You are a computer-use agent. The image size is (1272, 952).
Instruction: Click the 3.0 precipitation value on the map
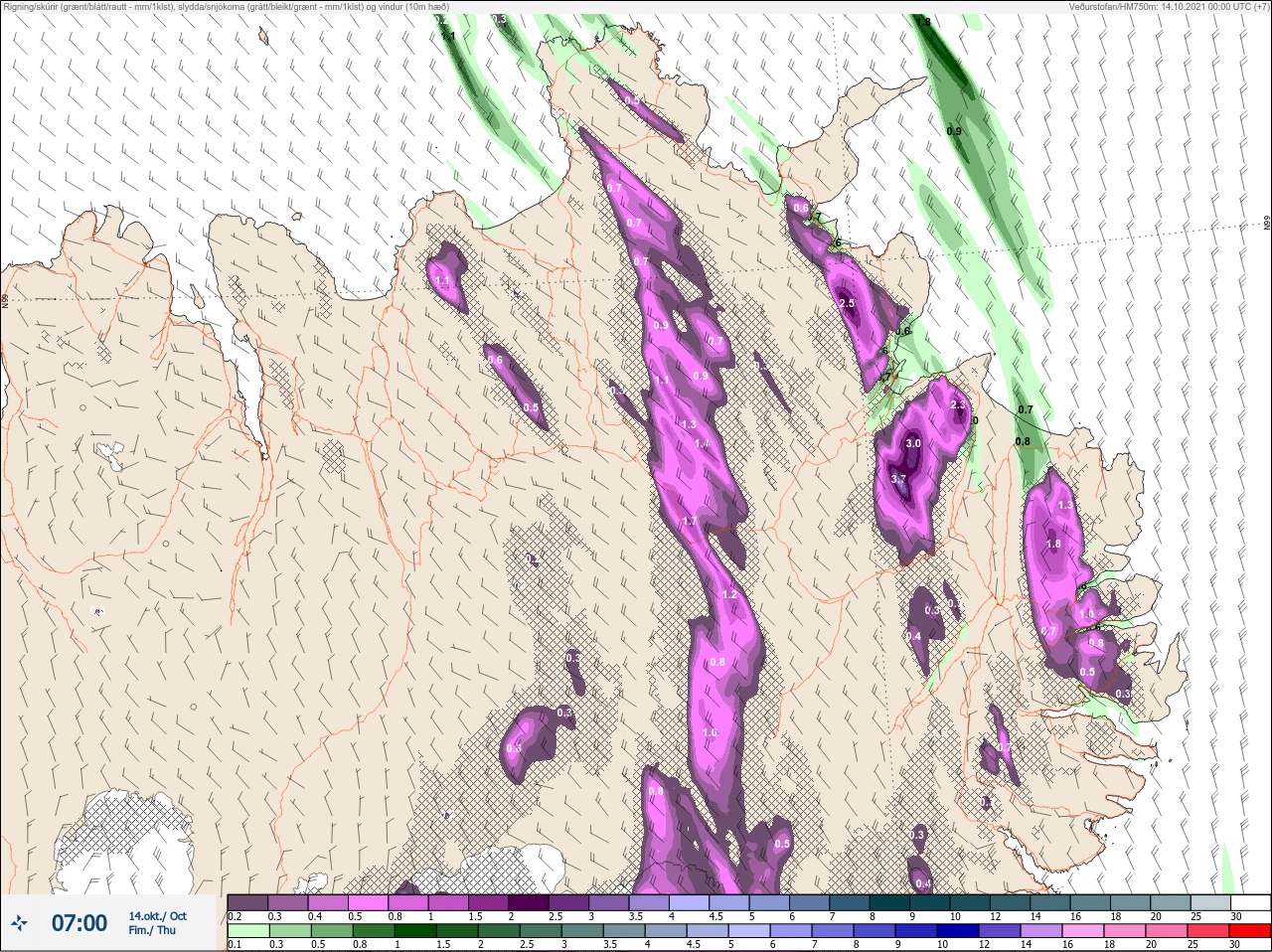pyautogui.click(x=913, y=443)
